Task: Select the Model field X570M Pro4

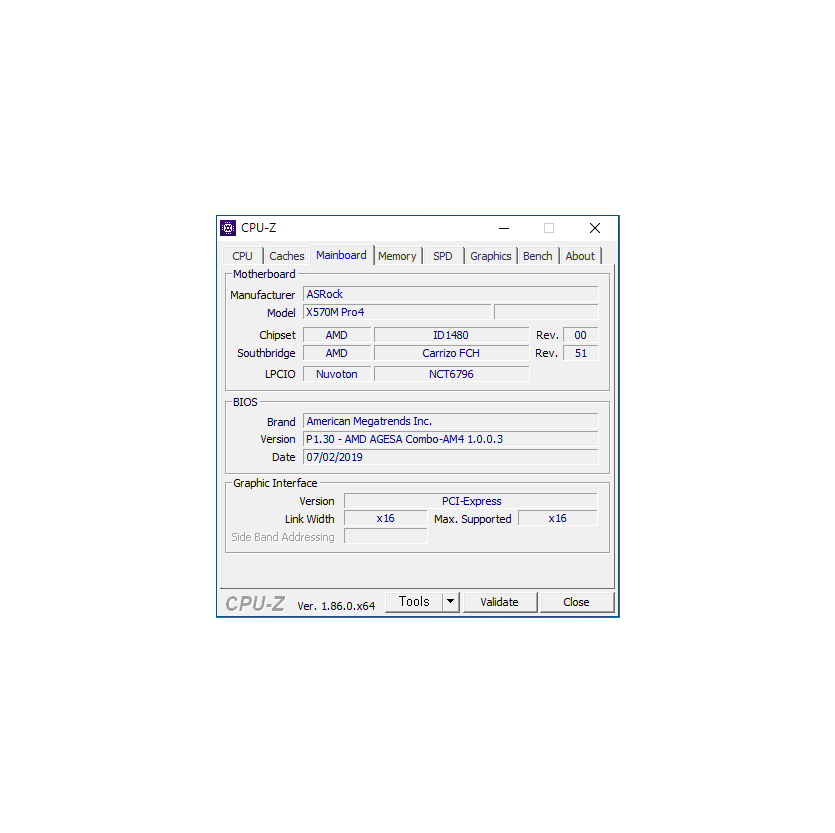Action: coord(397,312)
